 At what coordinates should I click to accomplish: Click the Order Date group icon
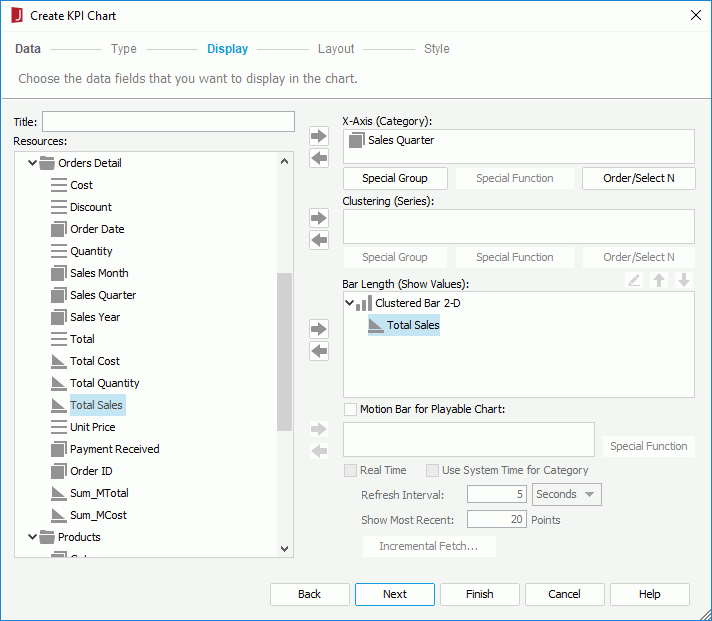click(x=59, y=229)
